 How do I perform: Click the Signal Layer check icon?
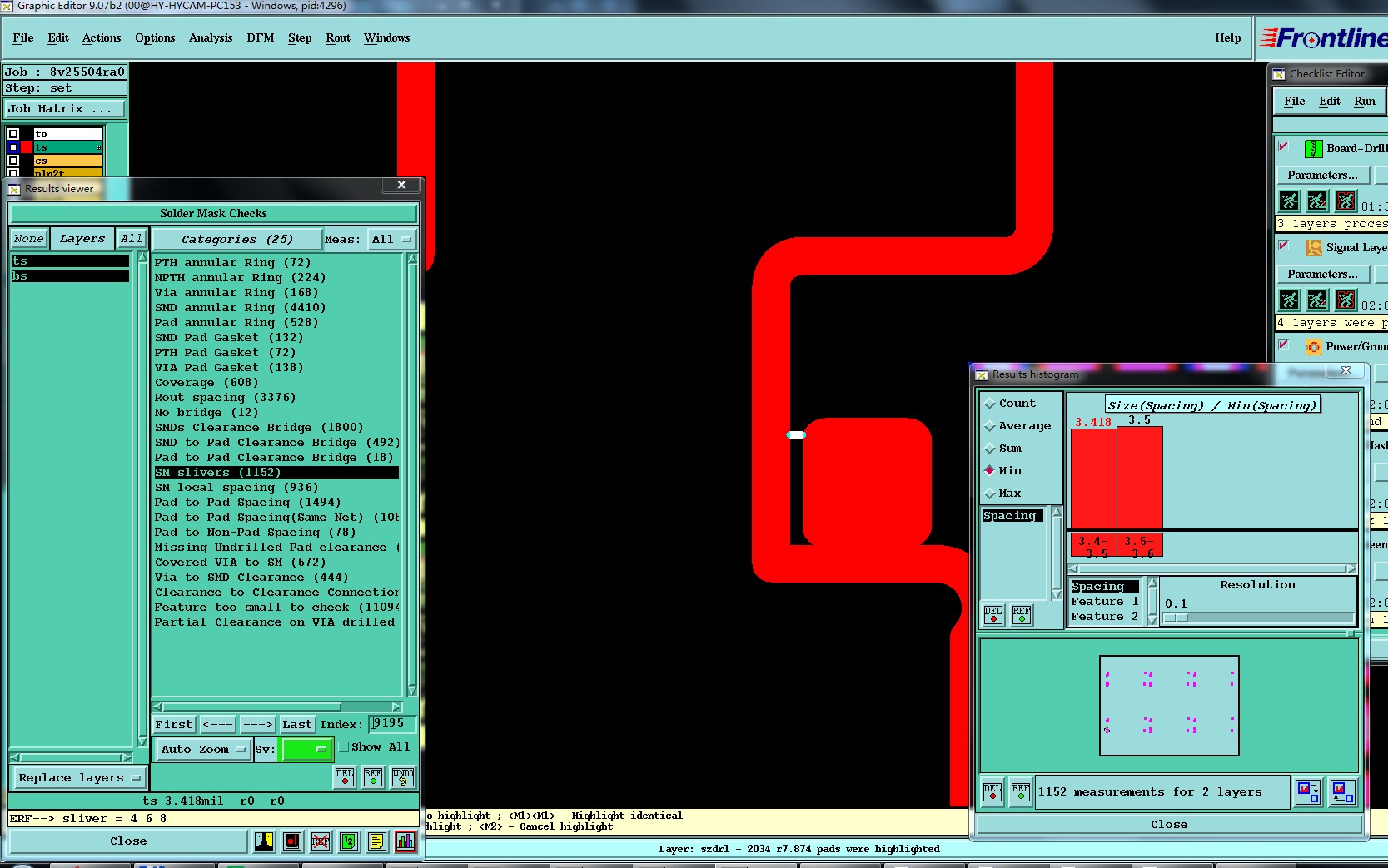(x=1313, y=248)
